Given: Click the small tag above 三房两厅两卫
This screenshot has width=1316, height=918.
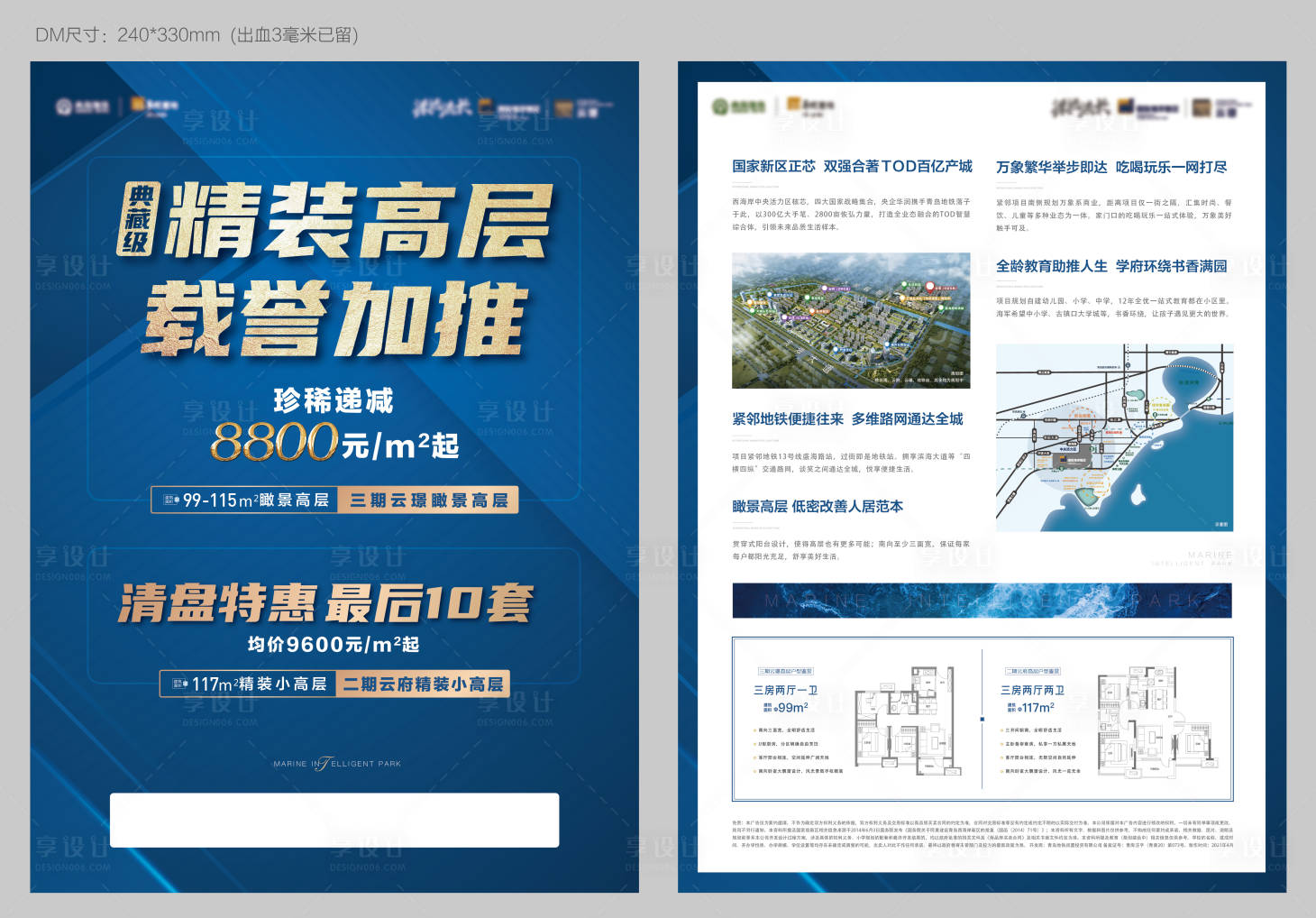Looking at the screenshot, I should (x=1033, y=672).
